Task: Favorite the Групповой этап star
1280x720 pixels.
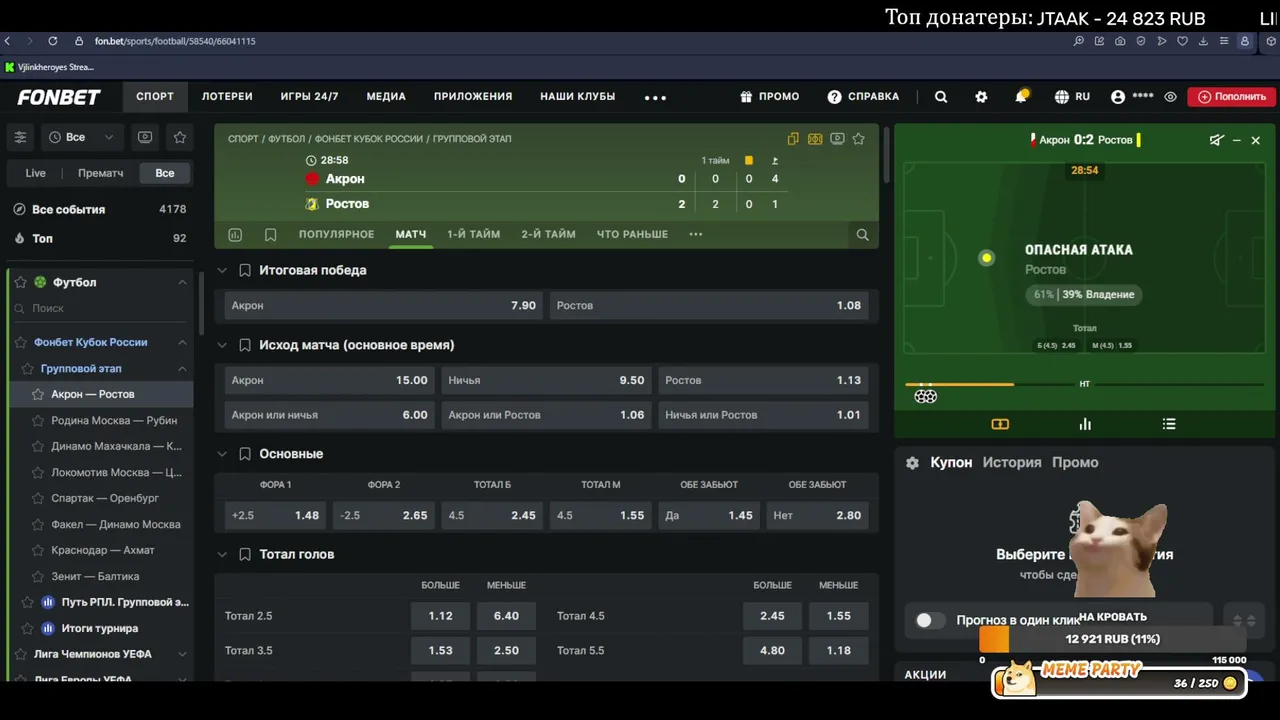Action: pyautogui.click(x=28, y=369)
